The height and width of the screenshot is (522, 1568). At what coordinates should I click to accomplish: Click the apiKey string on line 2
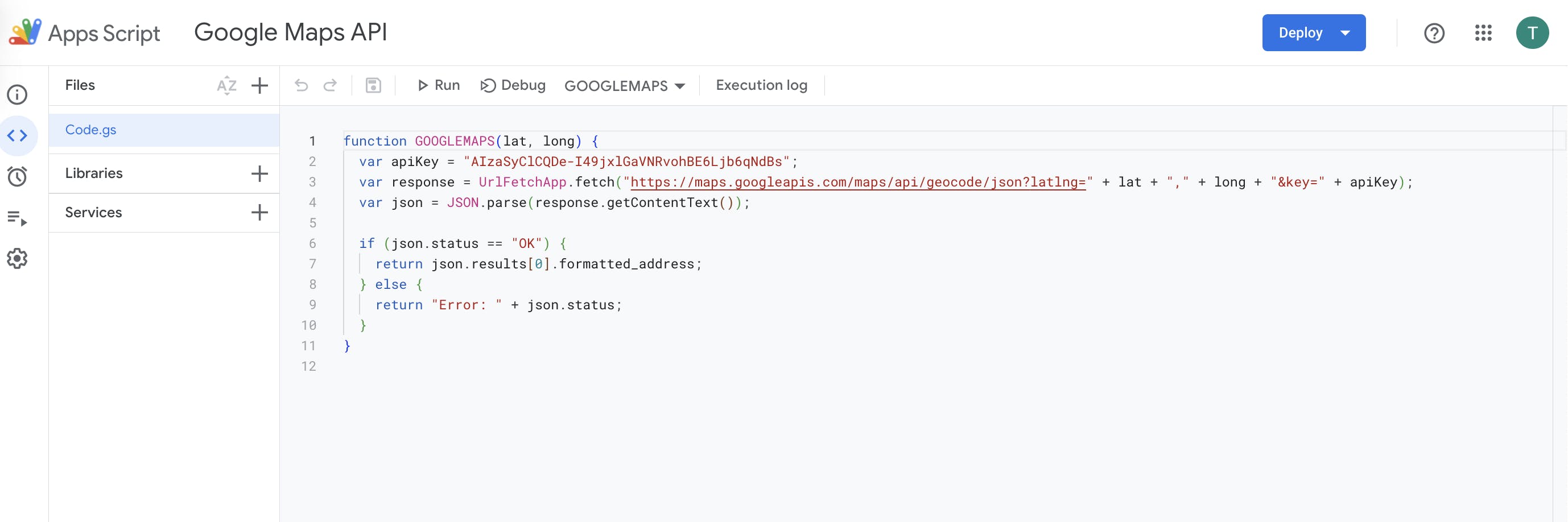pos(626,161)
